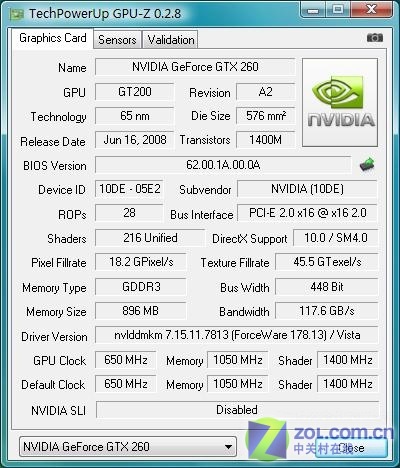Screen dimensions: 400x468
Task: Click DirectX Support field 10.0 / SM4.0
Action: [x=336, y=238]
